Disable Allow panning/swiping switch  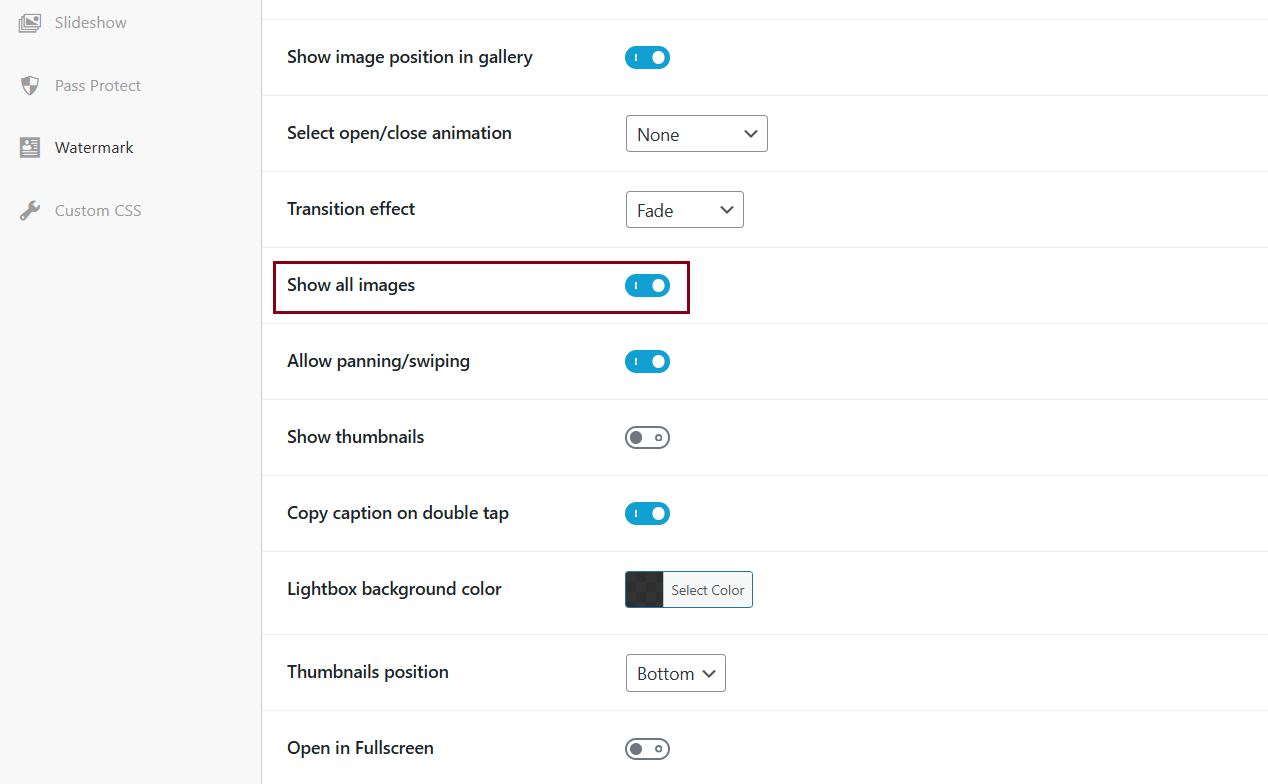pos(647,362)
